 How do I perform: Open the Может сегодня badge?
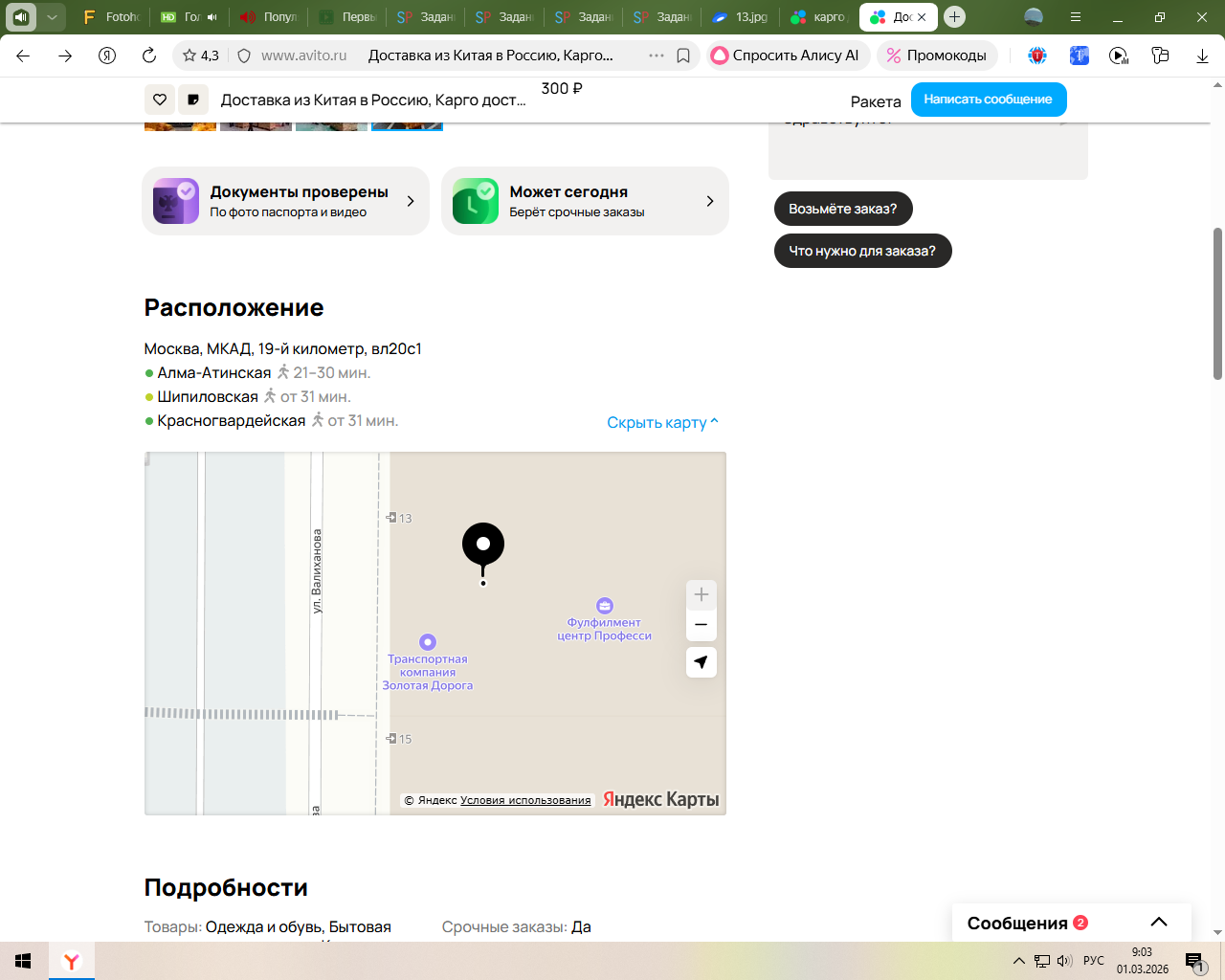pyautogui.click(x=585, y=201)
